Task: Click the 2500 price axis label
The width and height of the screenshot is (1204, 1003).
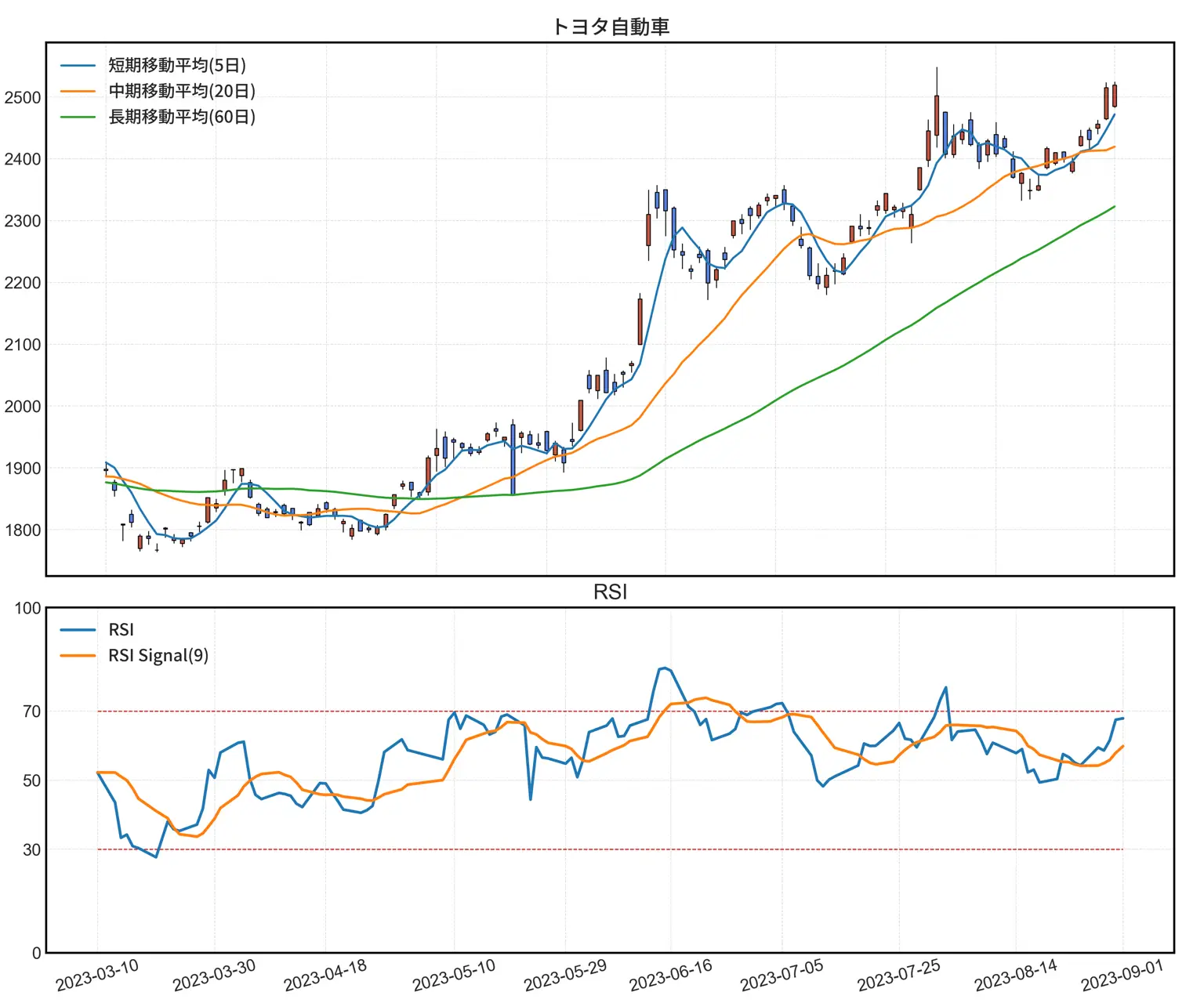Action: coord(22,98)
